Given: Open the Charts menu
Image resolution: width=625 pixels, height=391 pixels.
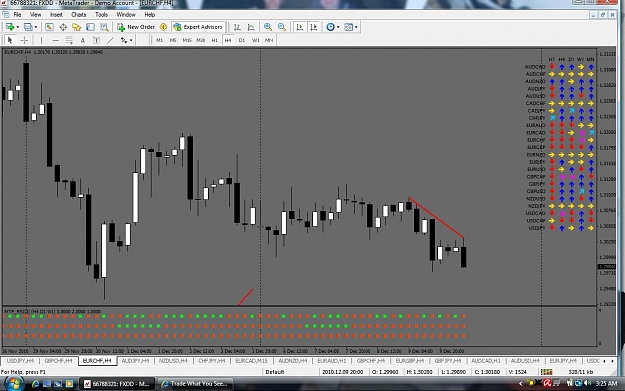Looking at the screenshot, I should coord(79,15).
